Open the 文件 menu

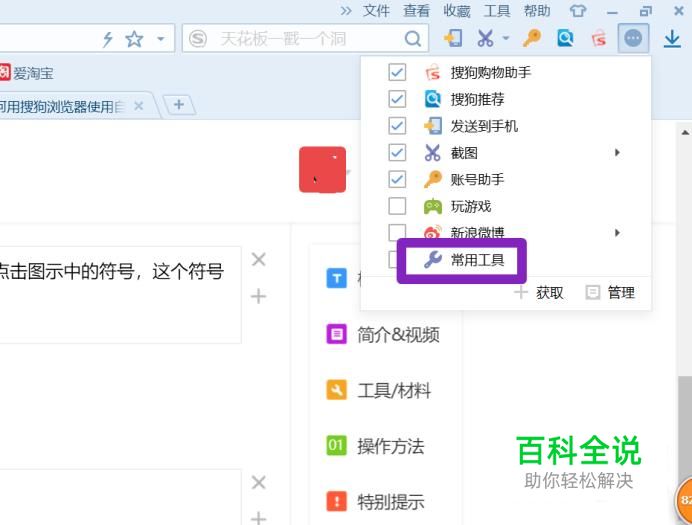[376, 11]
